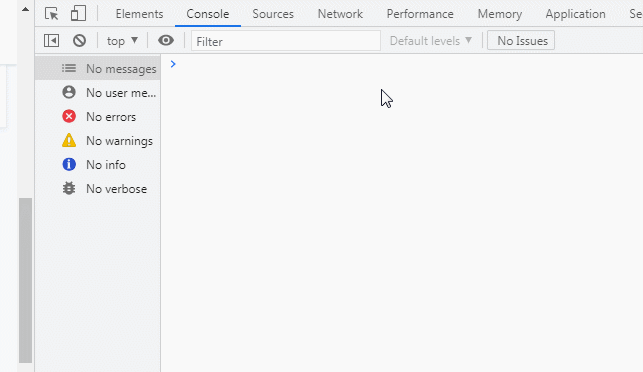643x372 pixels.
Task: Clear console with the ban icon
Action: click(x=80, y=41)
